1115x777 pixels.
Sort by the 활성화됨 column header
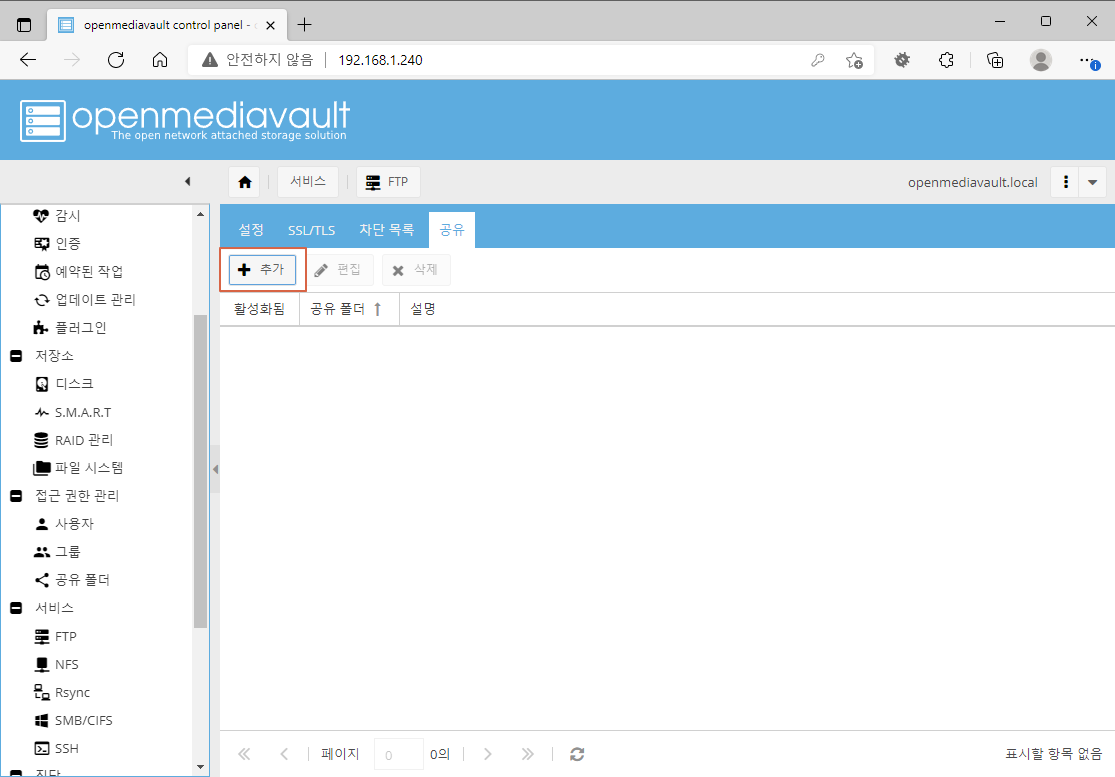(x=260, y=309)
